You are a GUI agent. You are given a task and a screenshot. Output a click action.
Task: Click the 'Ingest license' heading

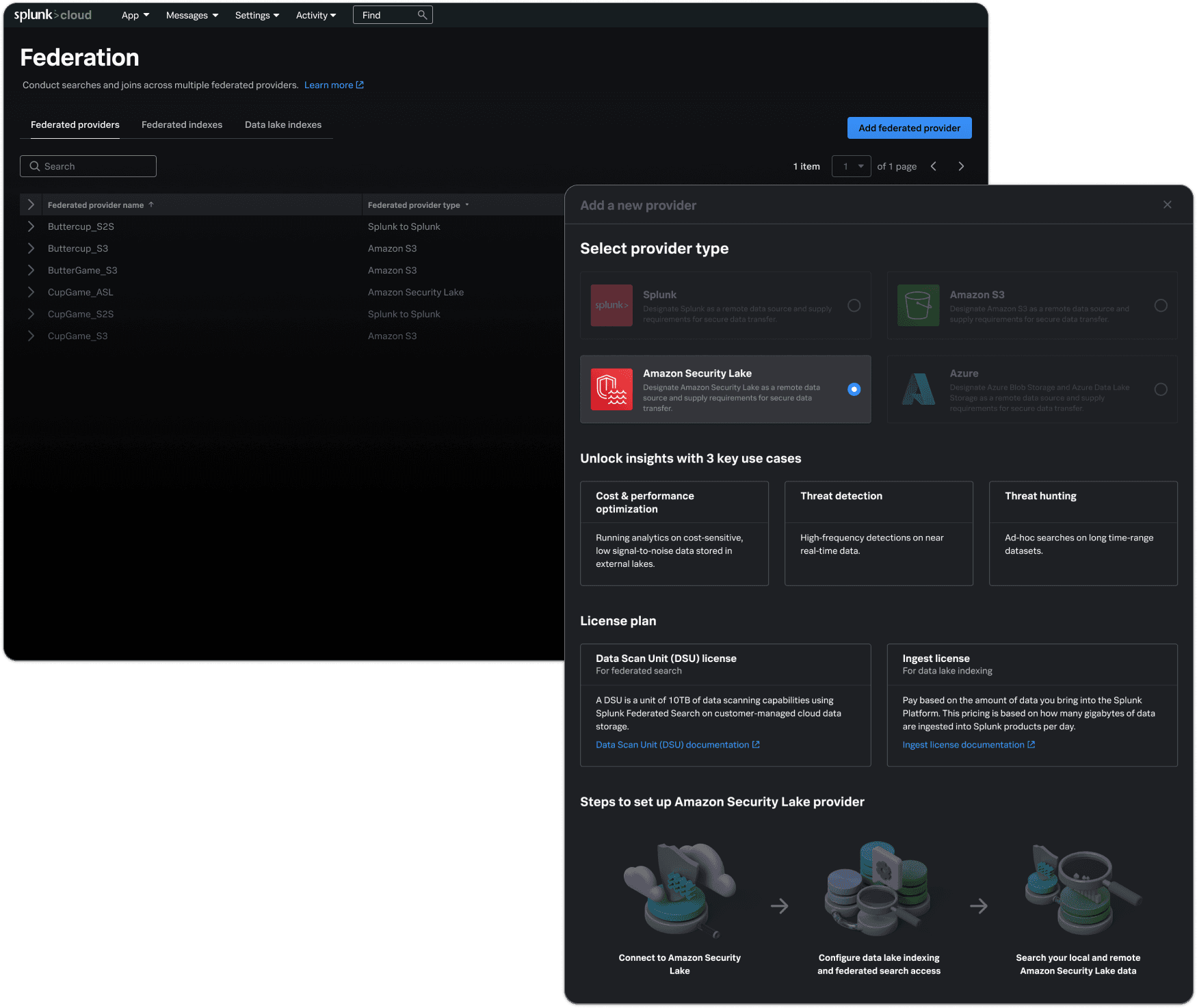tap(936, 659)
